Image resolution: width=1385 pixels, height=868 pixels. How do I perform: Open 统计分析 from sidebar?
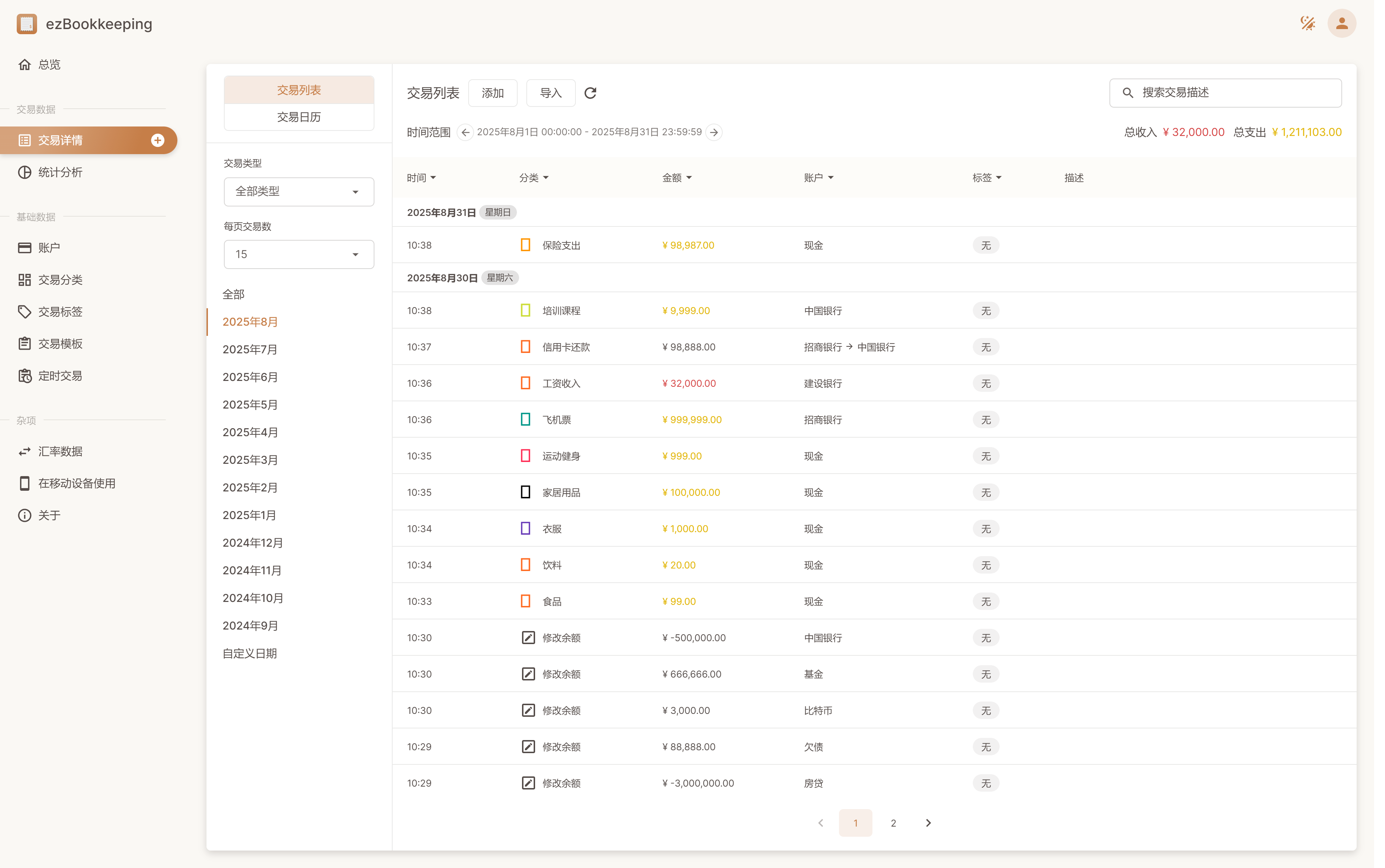click(x=60, y=172)
